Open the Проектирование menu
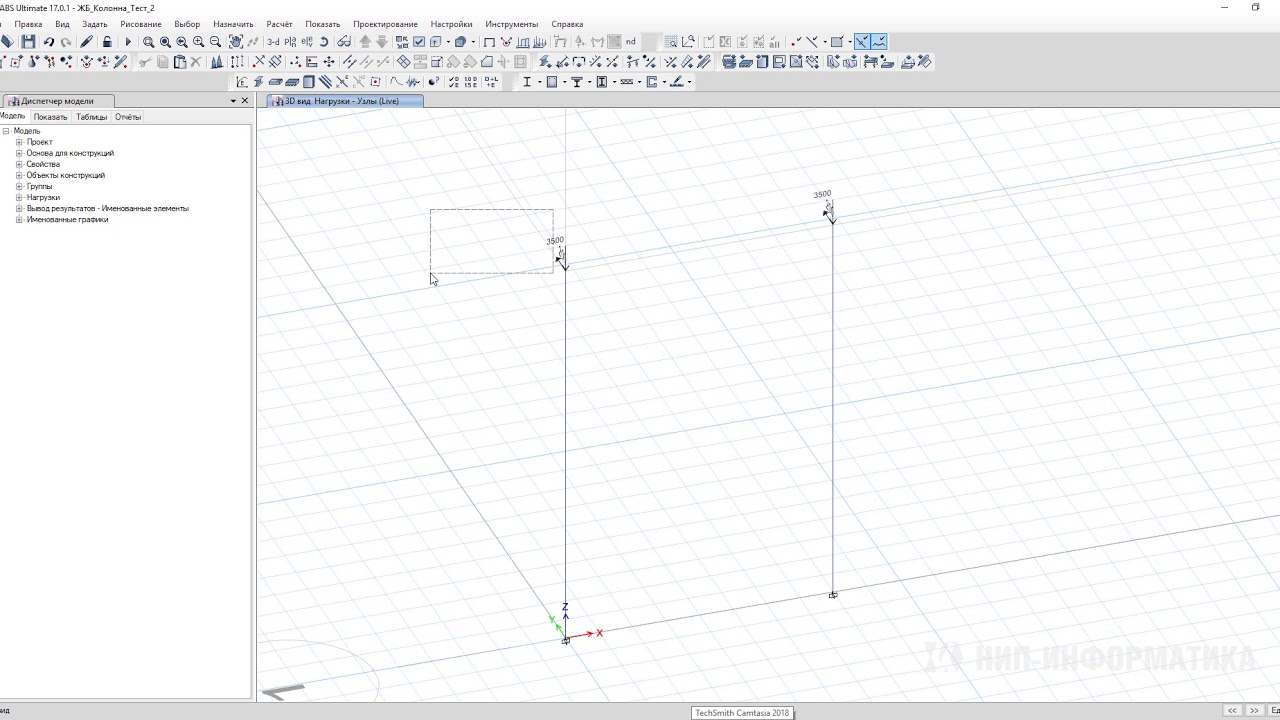The height and width of the screenshot is (720, 1280). point(385,24)
